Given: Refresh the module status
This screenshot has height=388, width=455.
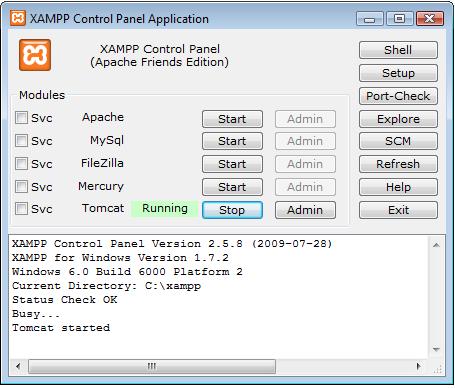Looking at the screenshot, I should click(398, 164).
